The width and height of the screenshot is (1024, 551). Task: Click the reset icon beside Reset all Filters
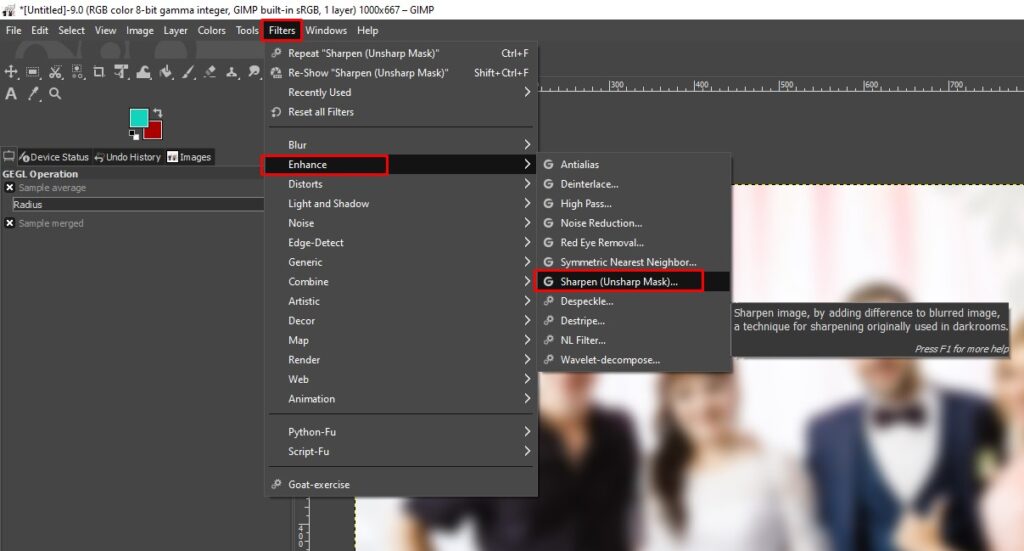pyautogui.click(x=276, y=112)
